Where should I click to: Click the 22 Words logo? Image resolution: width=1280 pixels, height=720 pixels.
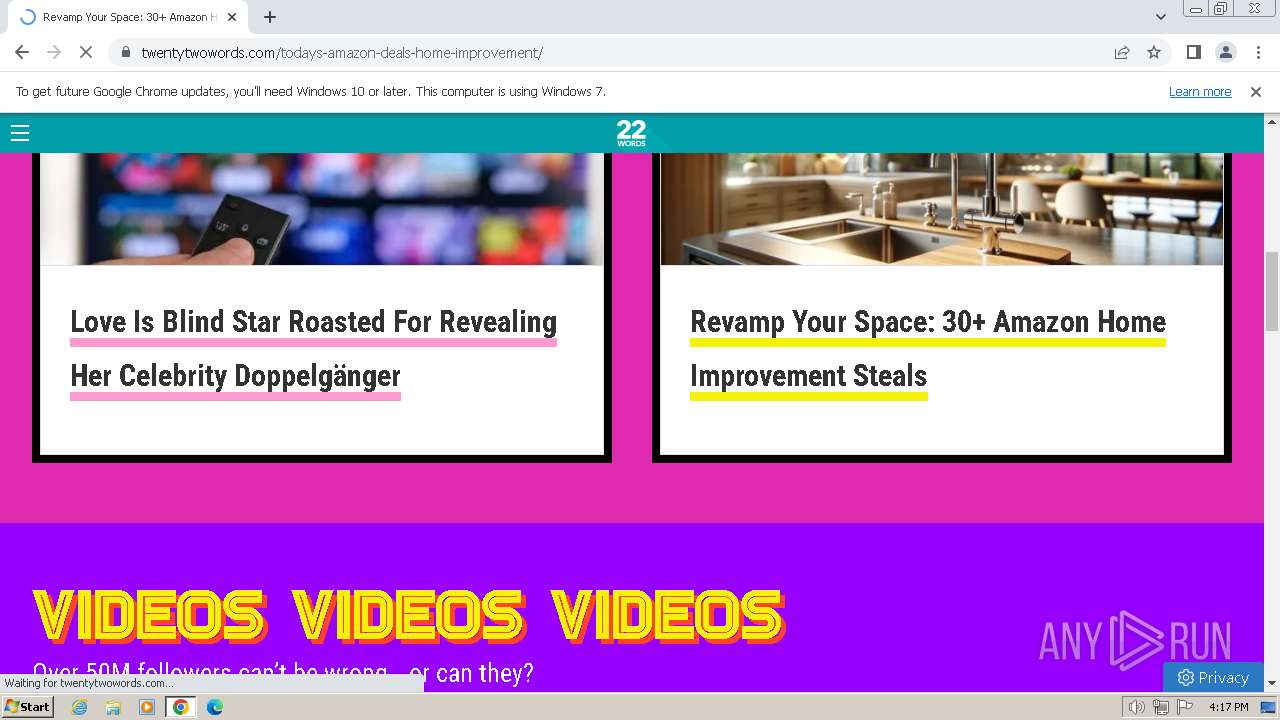[631, 133]
